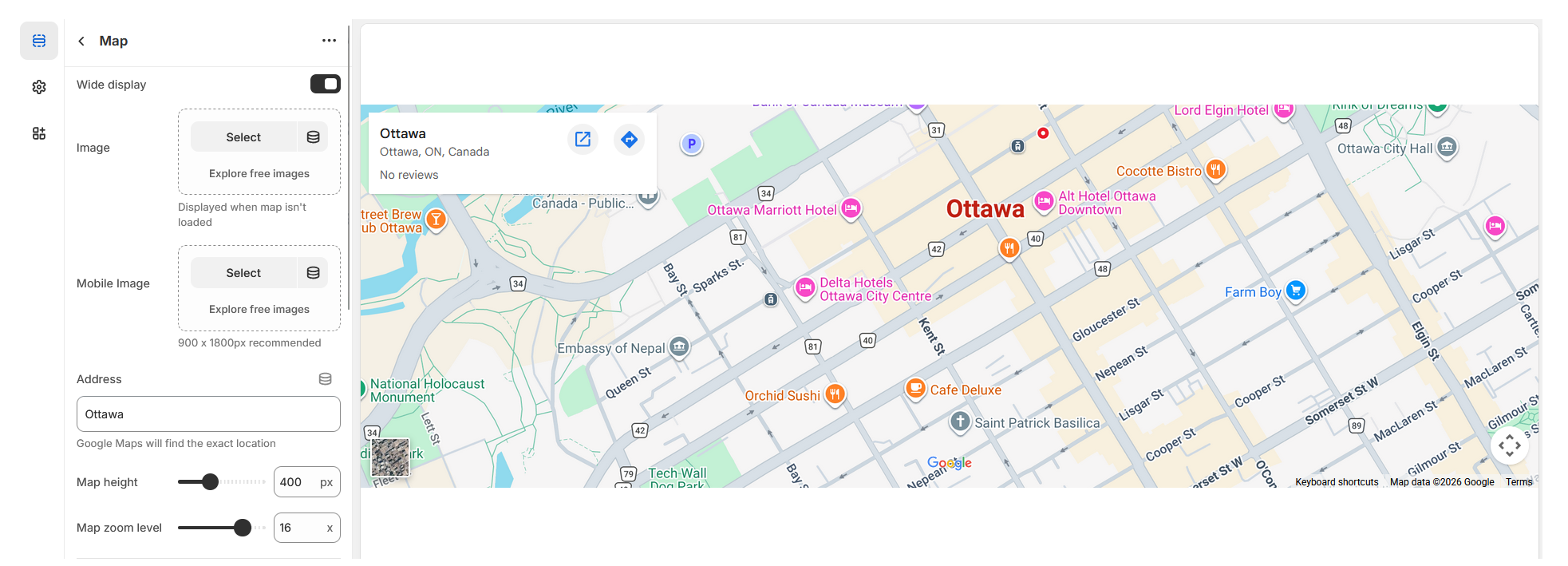
Task: Click the Street View pegman thumbnail
Action: click(x=389, y=457)
